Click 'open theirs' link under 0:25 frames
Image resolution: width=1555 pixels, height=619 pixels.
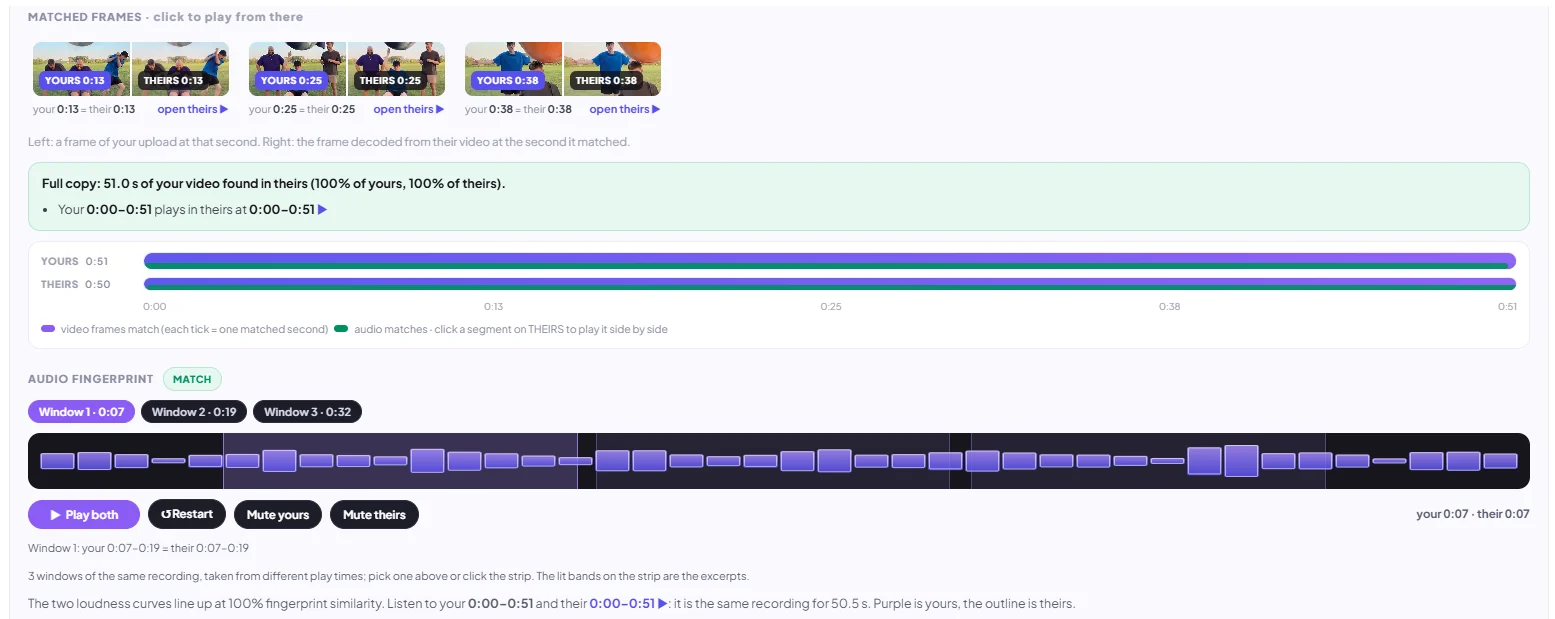409,109
